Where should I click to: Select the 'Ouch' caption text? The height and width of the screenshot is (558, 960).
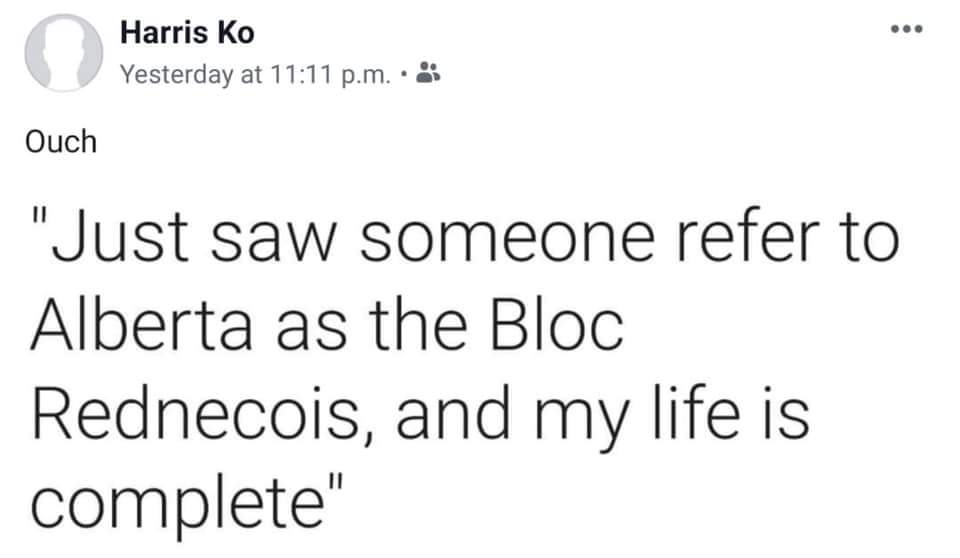click(x=61, y=141)
